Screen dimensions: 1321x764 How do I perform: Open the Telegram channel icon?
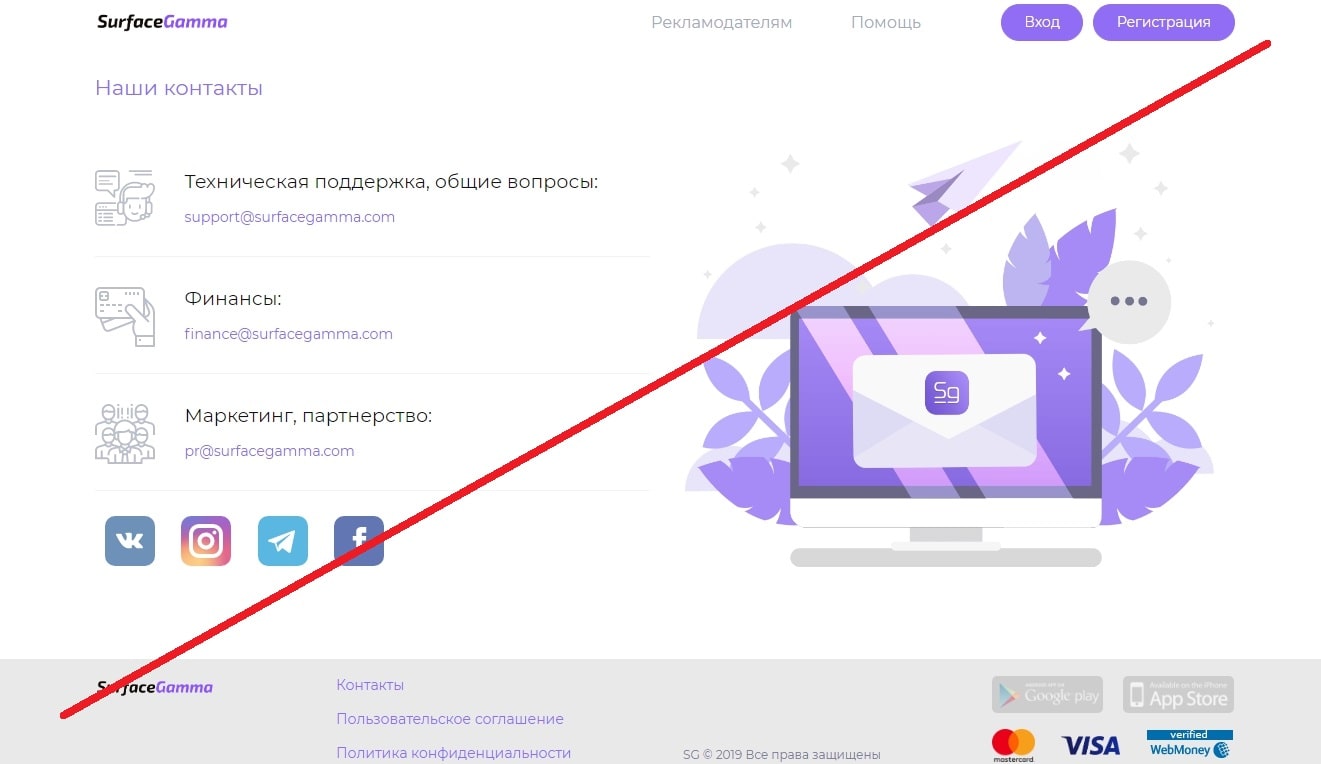click(x=283, y=541)
